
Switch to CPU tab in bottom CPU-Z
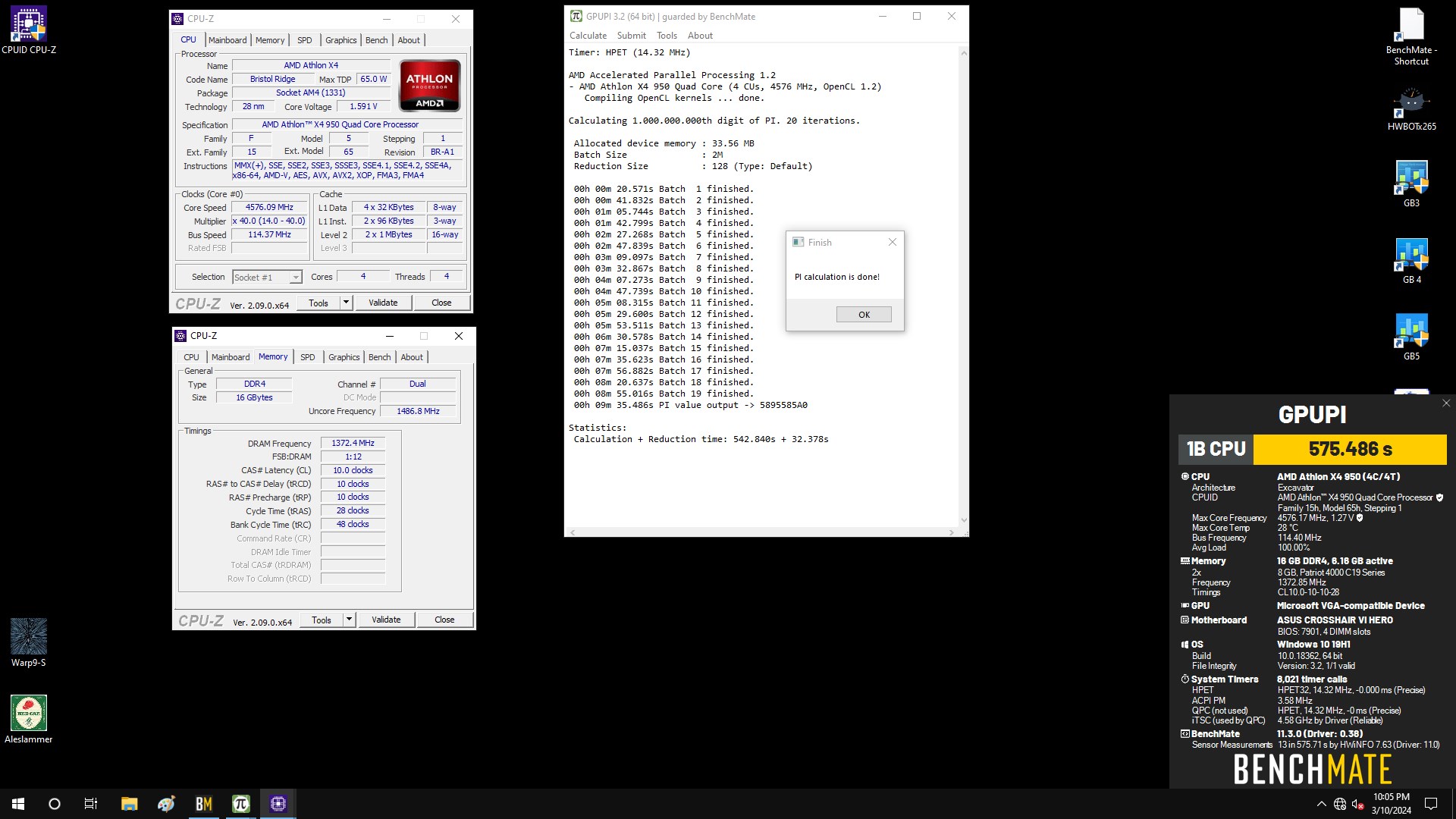[191, 357]
